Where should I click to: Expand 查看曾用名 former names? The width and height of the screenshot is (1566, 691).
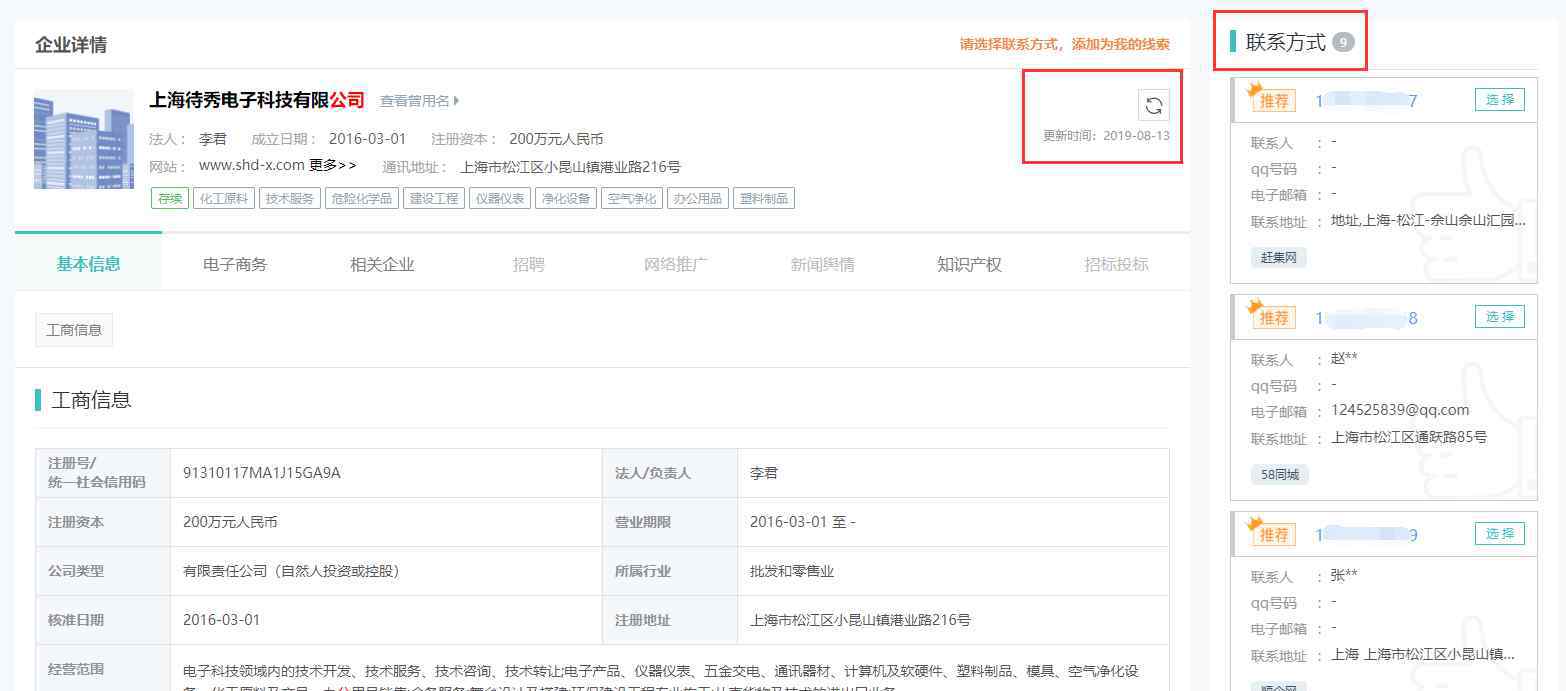coord(419,101)
